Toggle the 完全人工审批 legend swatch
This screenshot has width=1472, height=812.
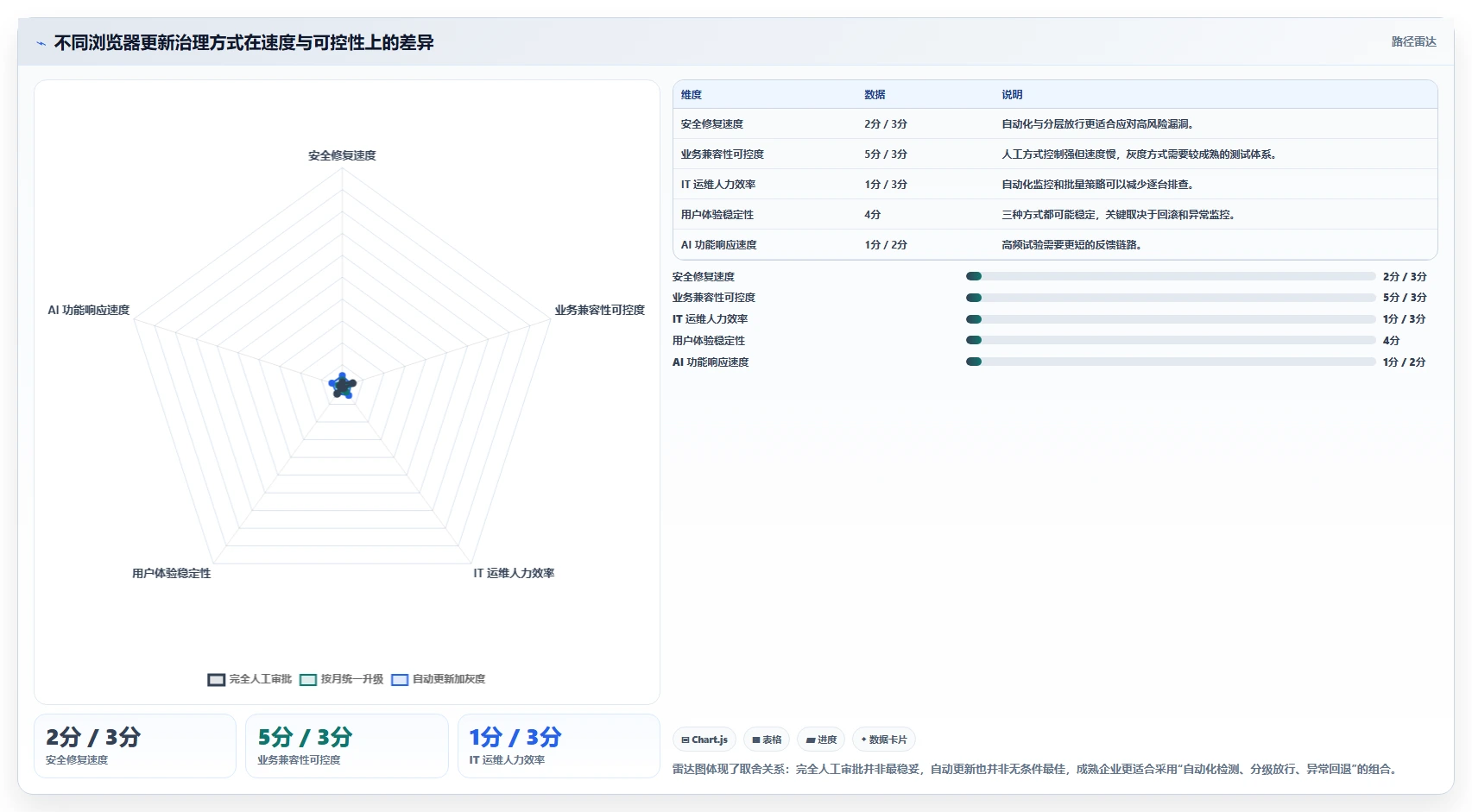pos(216,680)
